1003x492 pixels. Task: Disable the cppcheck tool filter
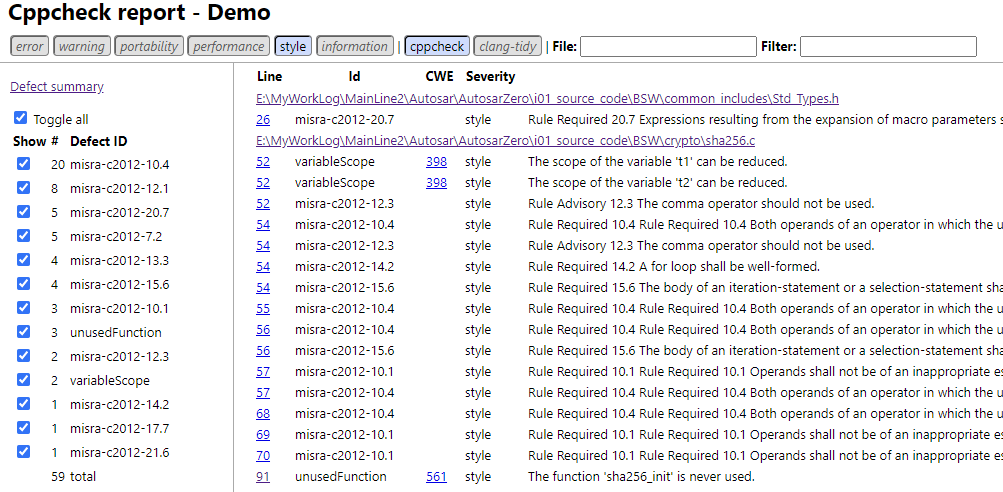click(x=437, y=46)
